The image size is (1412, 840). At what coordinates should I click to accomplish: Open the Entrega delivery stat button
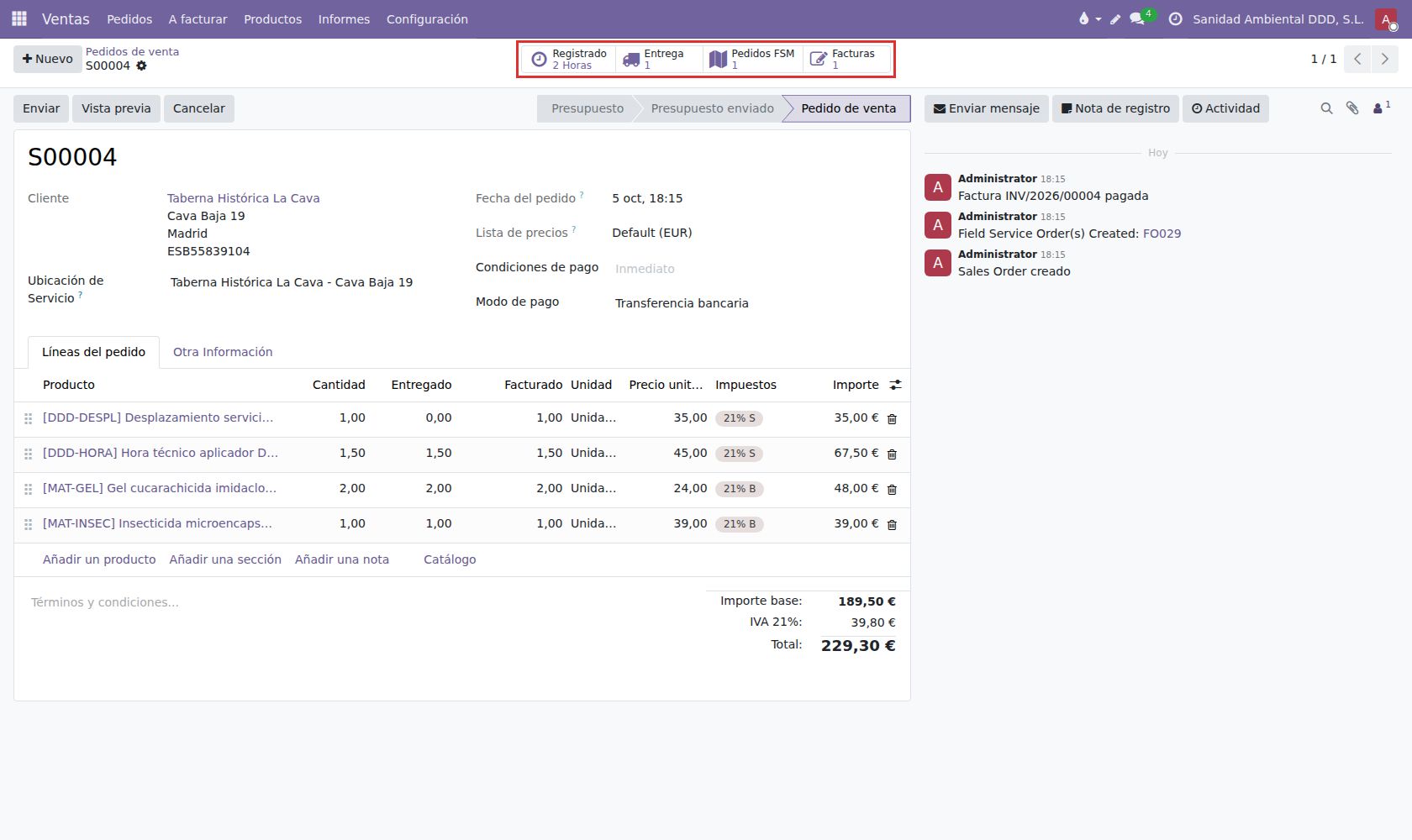pos(659,59)
